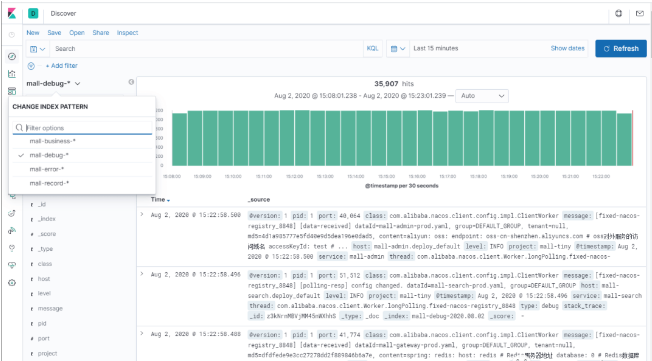Click the first histogram bar at 15:08:00
Image resolution: width=652 pixels, height=361 pixels.
(x=179, y=139)
